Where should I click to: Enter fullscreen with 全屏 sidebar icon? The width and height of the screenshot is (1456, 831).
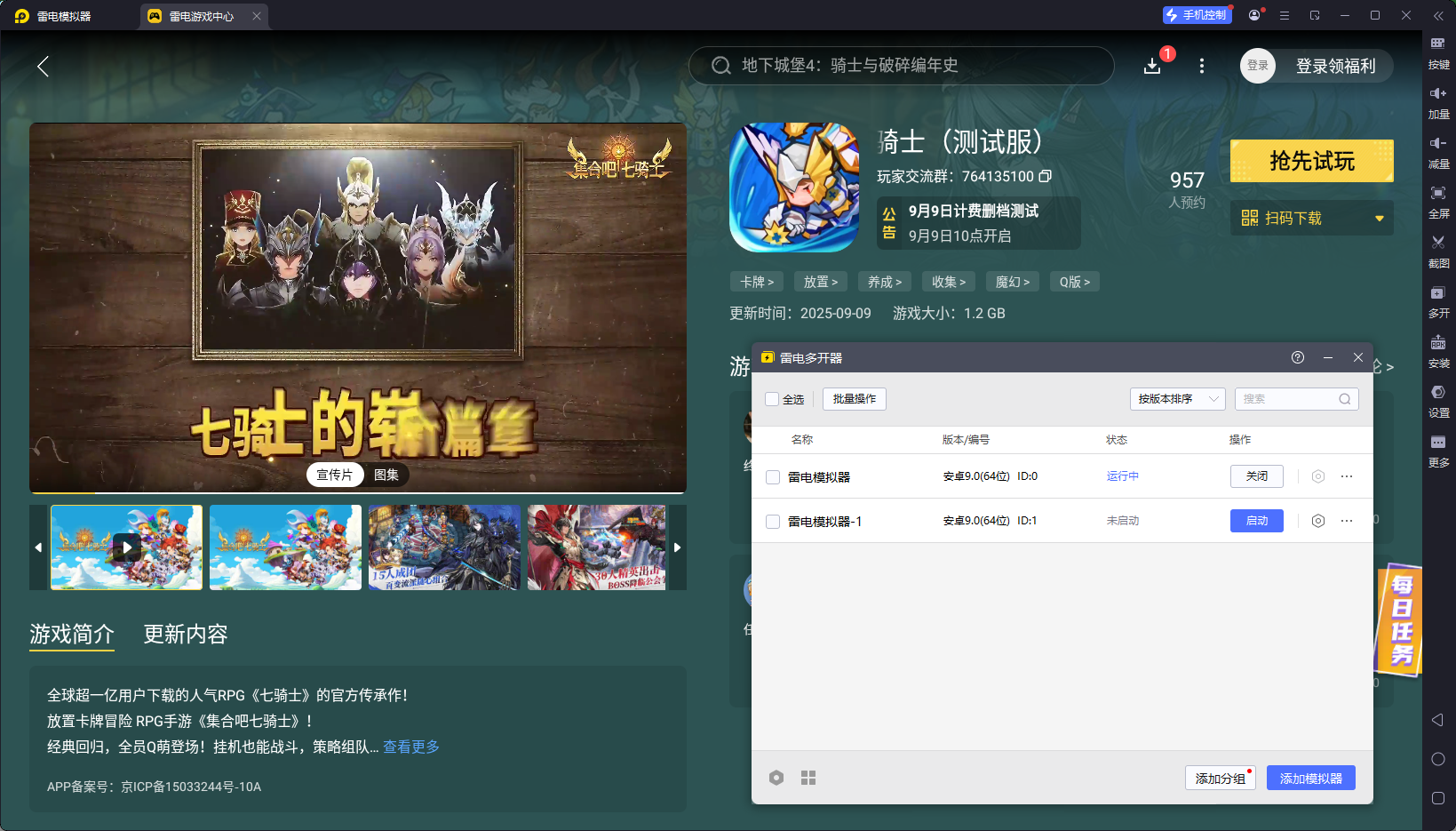coord(1438,201)
